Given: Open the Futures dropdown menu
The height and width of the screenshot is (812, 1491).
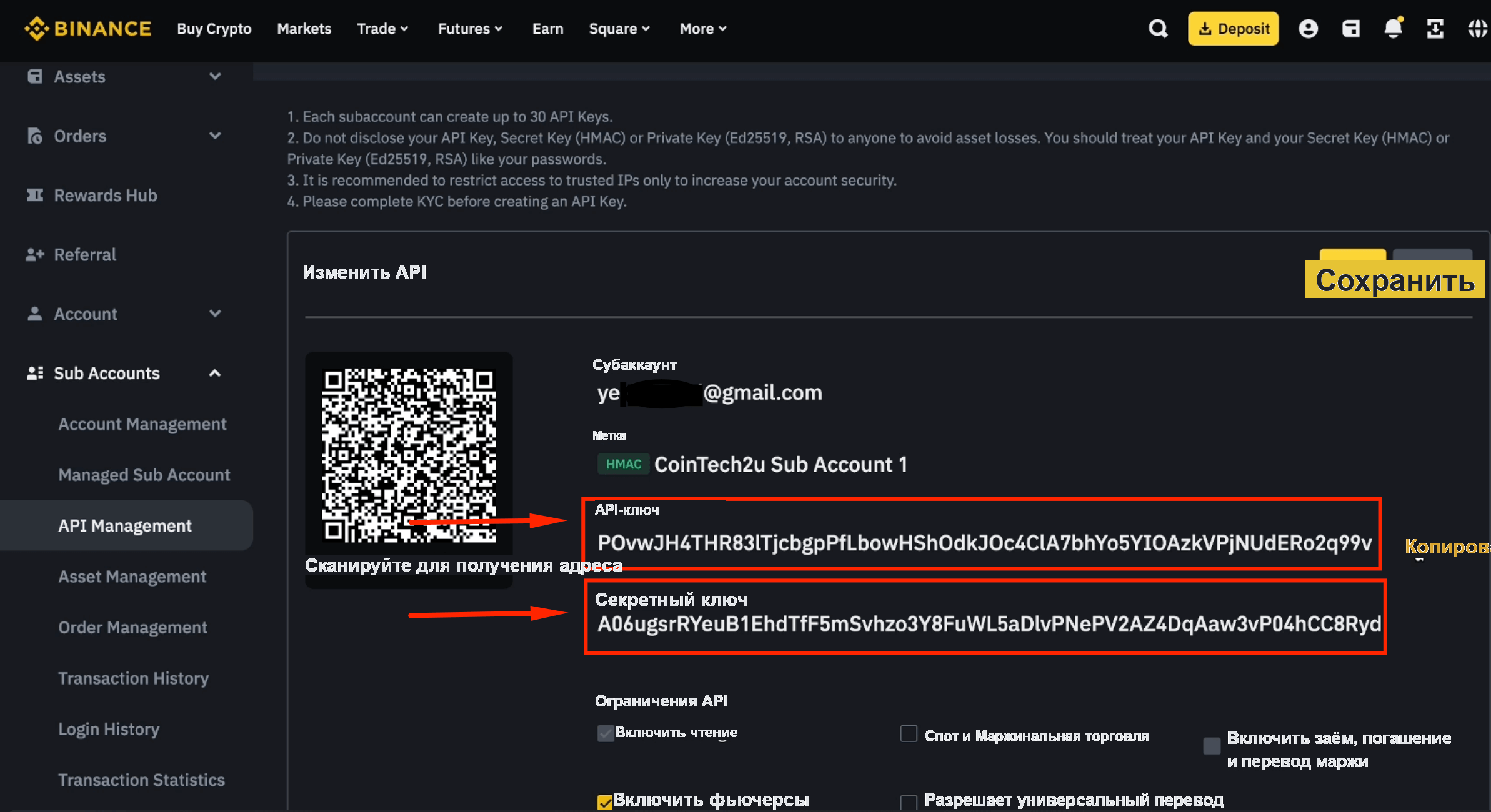Looking at the screenshot, I should click(x=470, y=29).
